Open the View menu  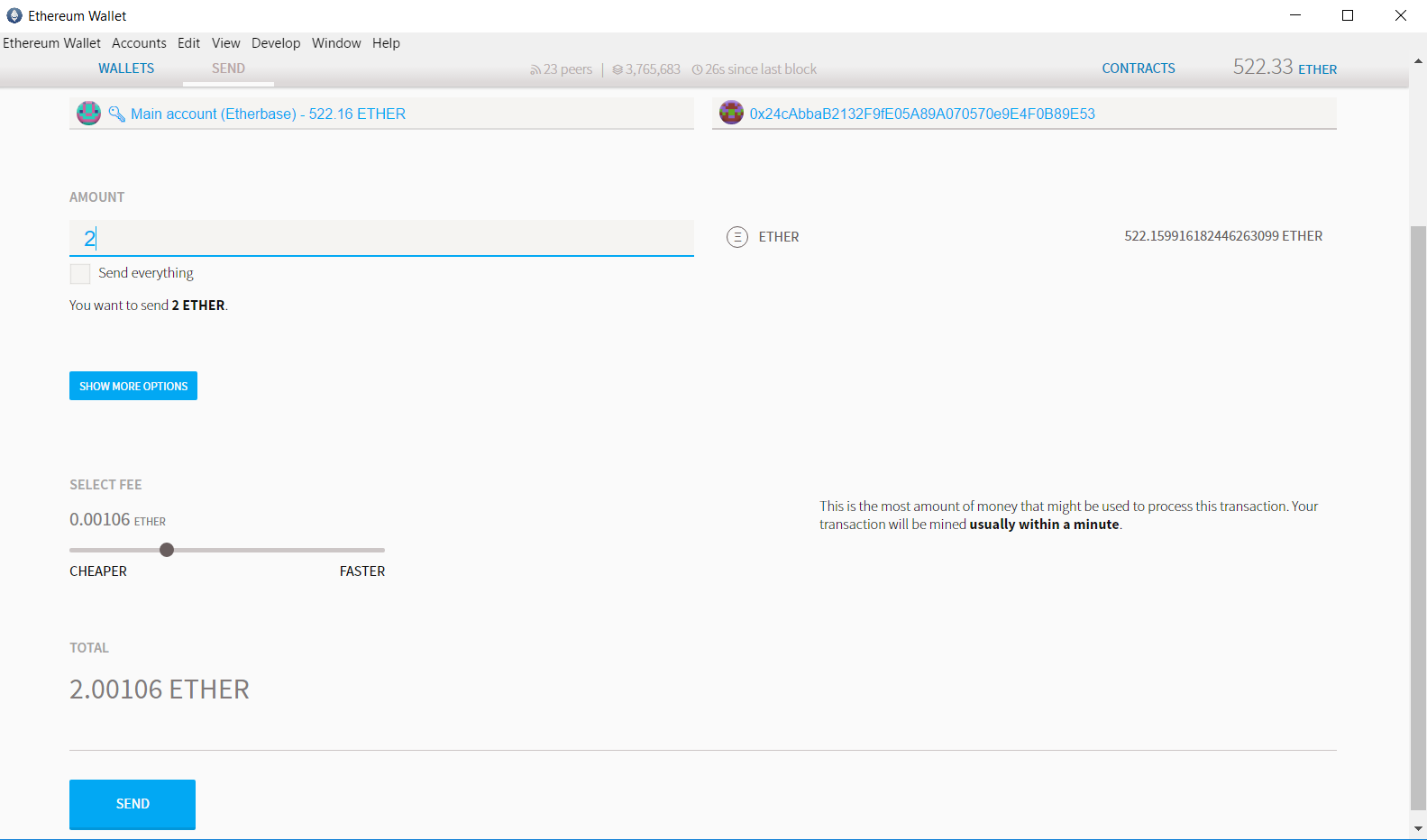click(x=225, y=43)
